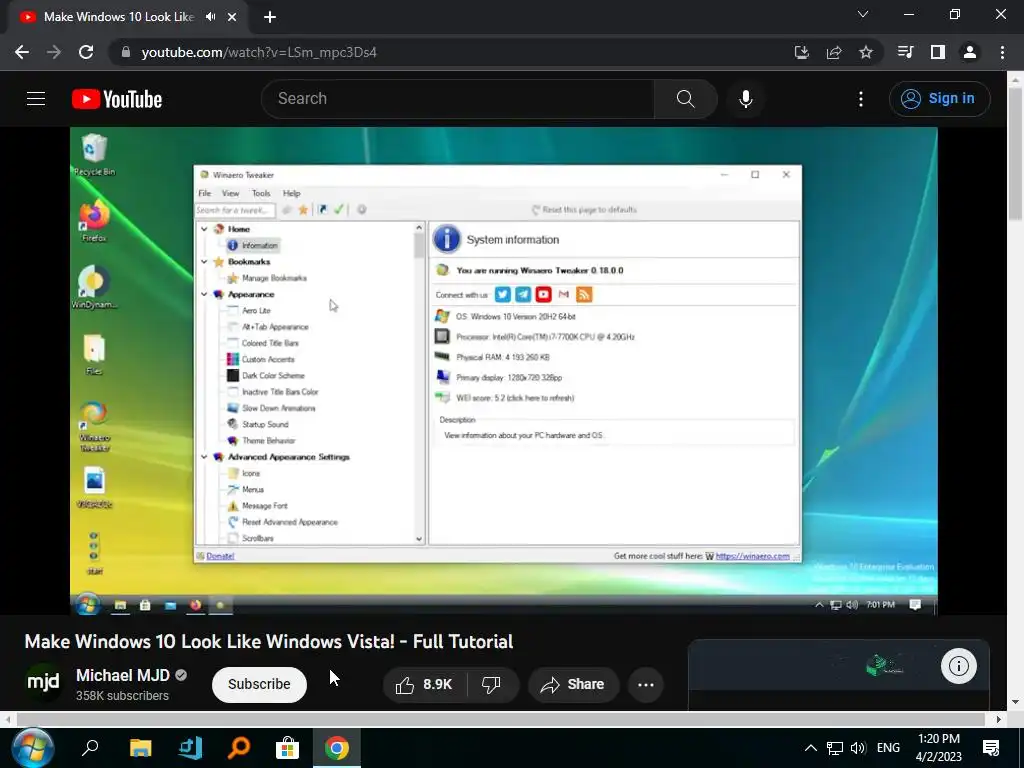
Task: Open the Help menu in Winaero Tweaker
Action: [x=291, y=193]
